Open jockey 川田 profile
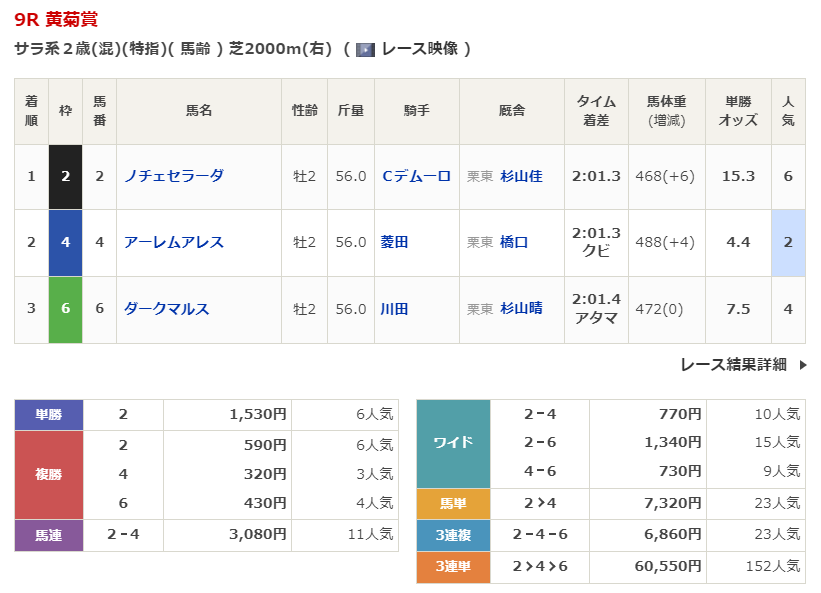Viewport: 821px width, 593px height. [395, 309]
